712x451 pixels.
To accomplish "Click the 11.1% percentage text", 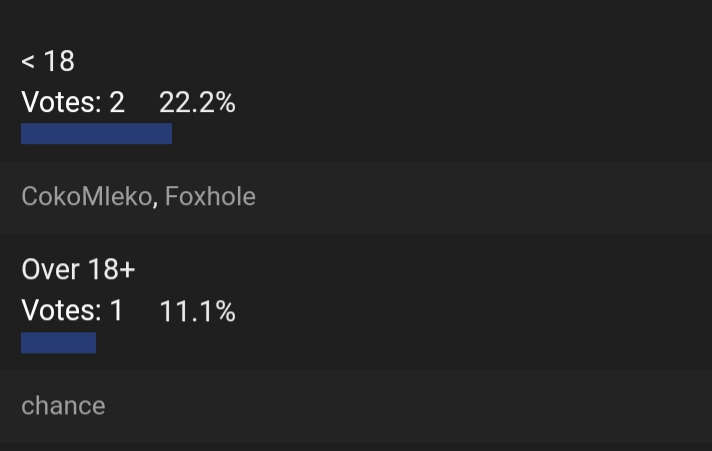I will point(197,311).
